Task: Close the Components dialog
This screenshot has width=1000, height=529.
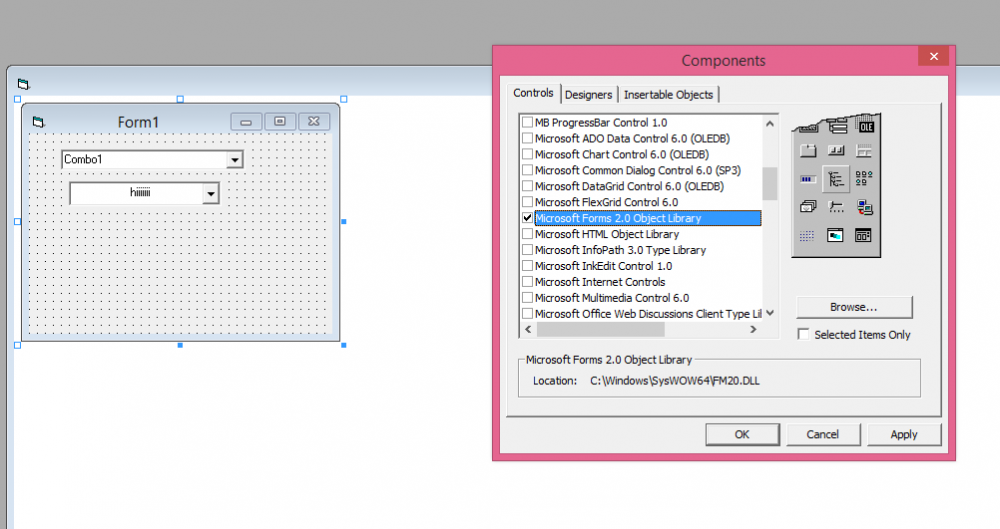Action: (934, 56)
